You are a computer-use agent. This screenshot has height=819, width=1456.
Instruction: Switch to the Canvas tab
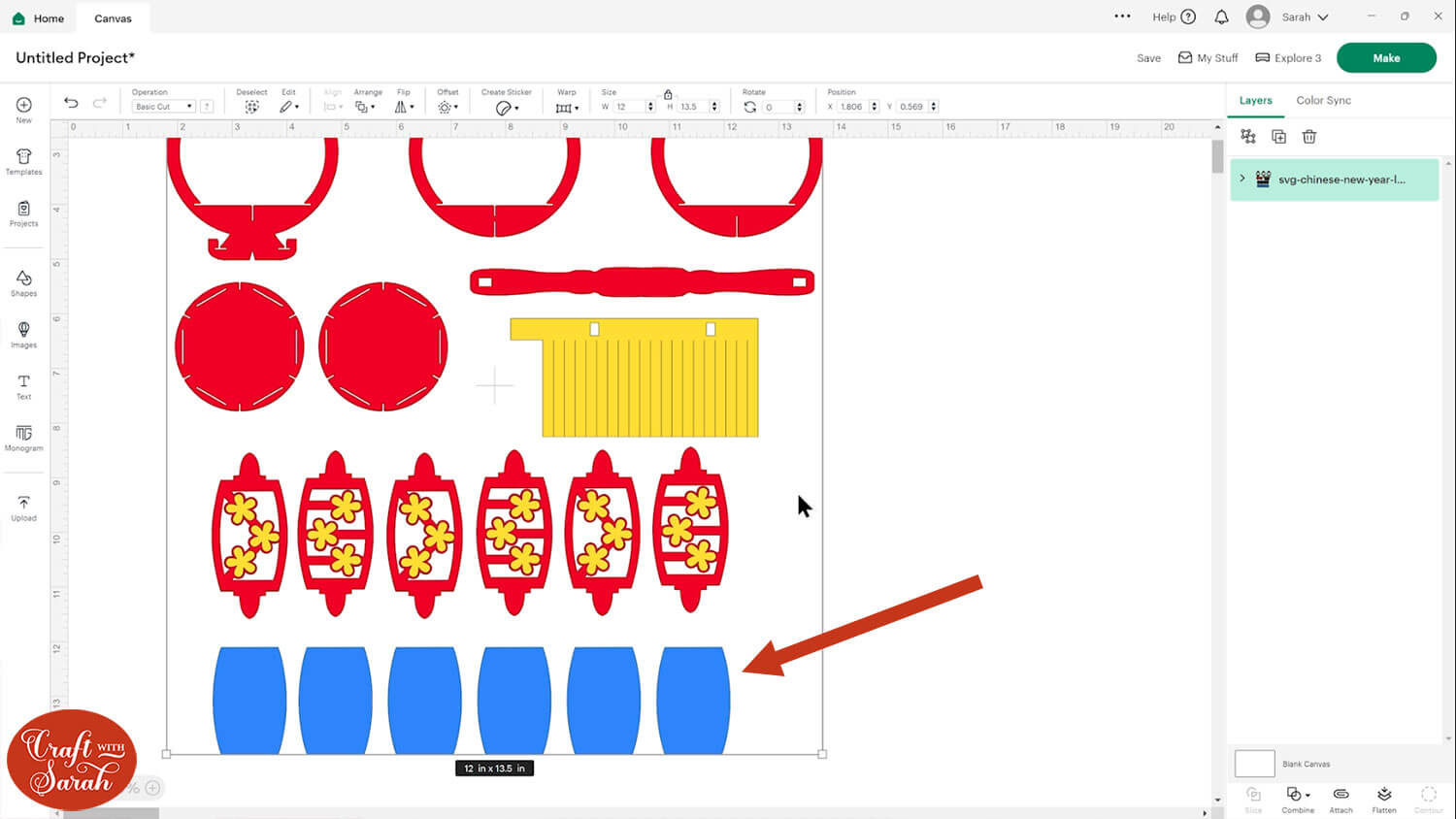tap(113, 18)
